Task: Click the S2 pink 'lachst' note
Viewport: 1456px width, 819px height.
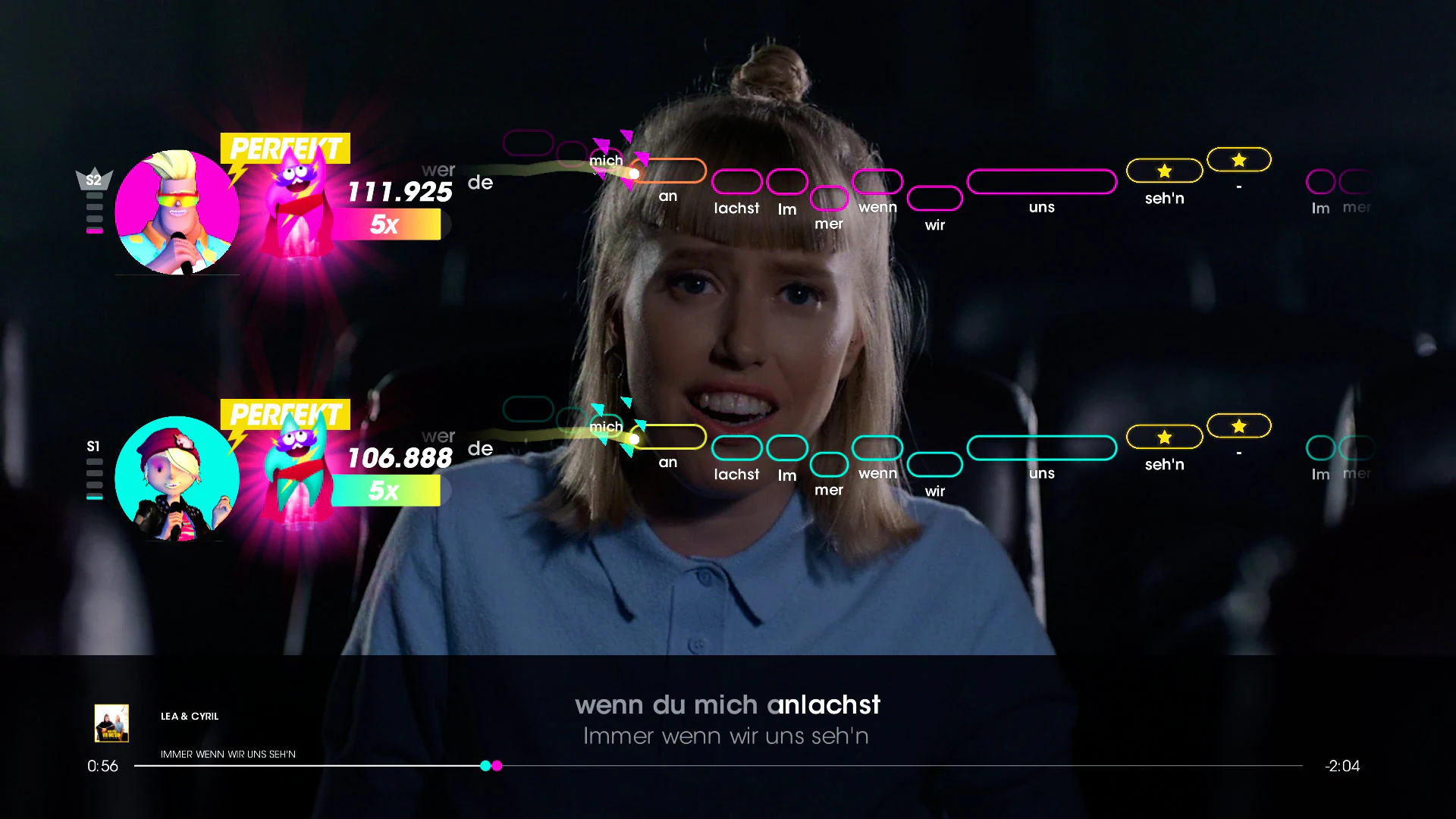Action: pos(736,182)
